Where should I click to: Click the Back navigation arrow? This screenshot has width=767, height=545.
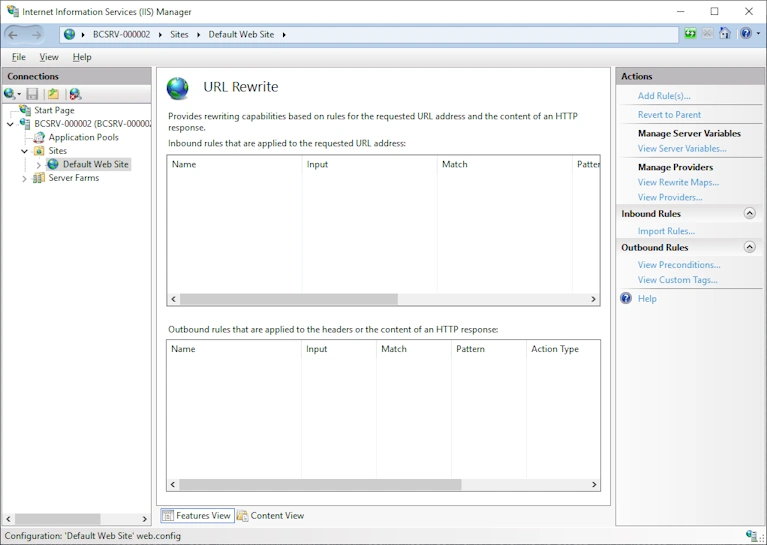click(x=13, y=35)
